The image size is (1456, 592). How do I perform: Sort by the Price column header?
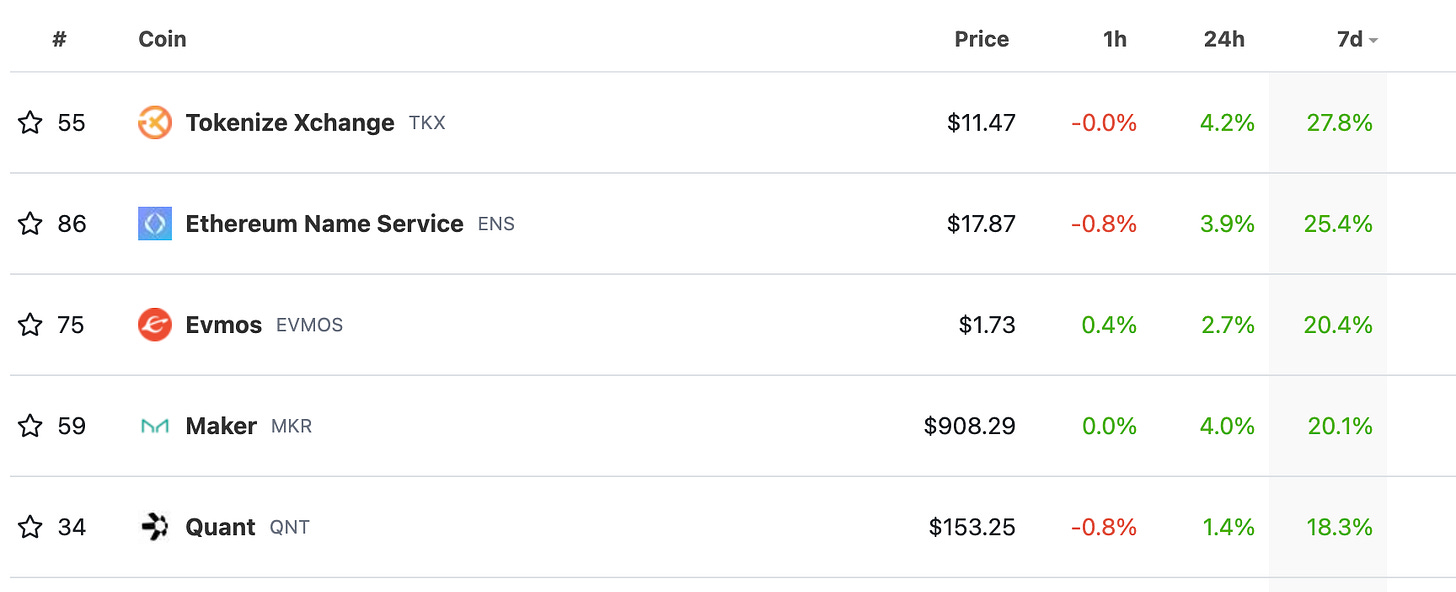[x=981, y=39]
